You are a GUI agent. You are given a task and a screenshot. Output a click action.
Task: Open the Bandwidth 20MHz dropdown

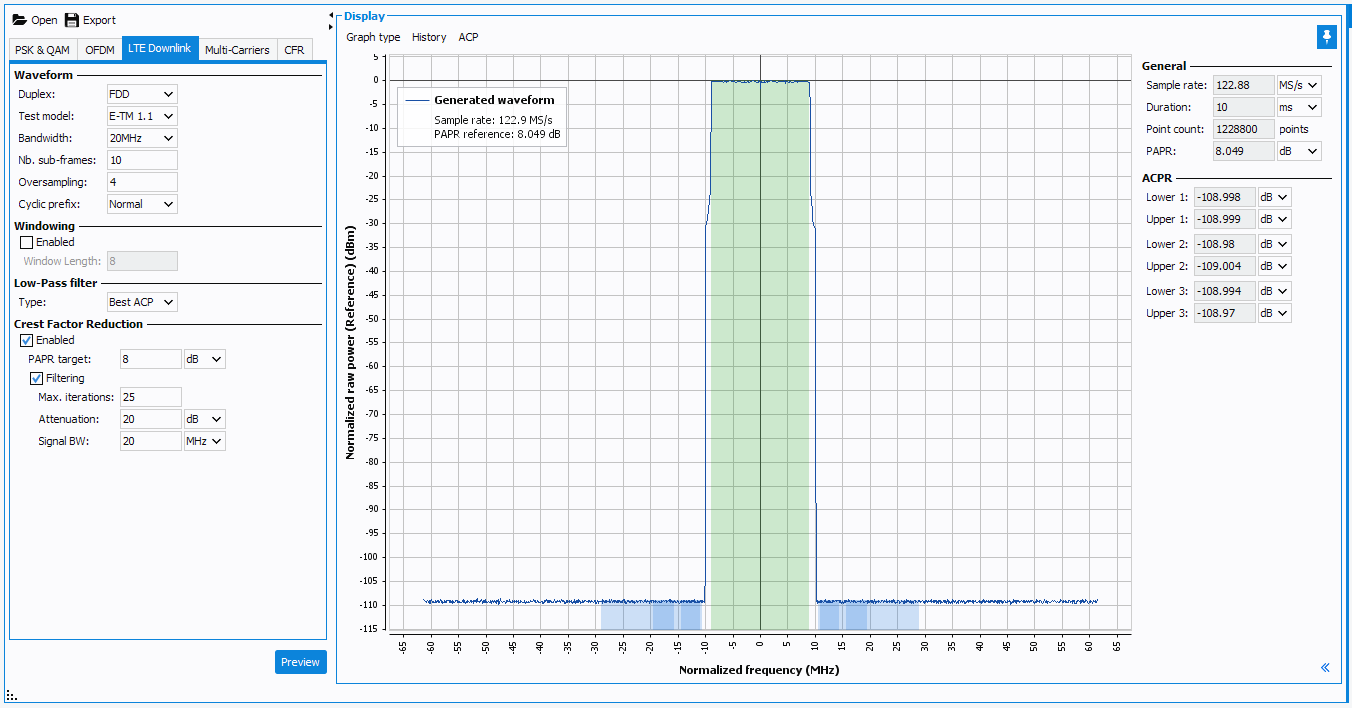click(x=142, y=138)
